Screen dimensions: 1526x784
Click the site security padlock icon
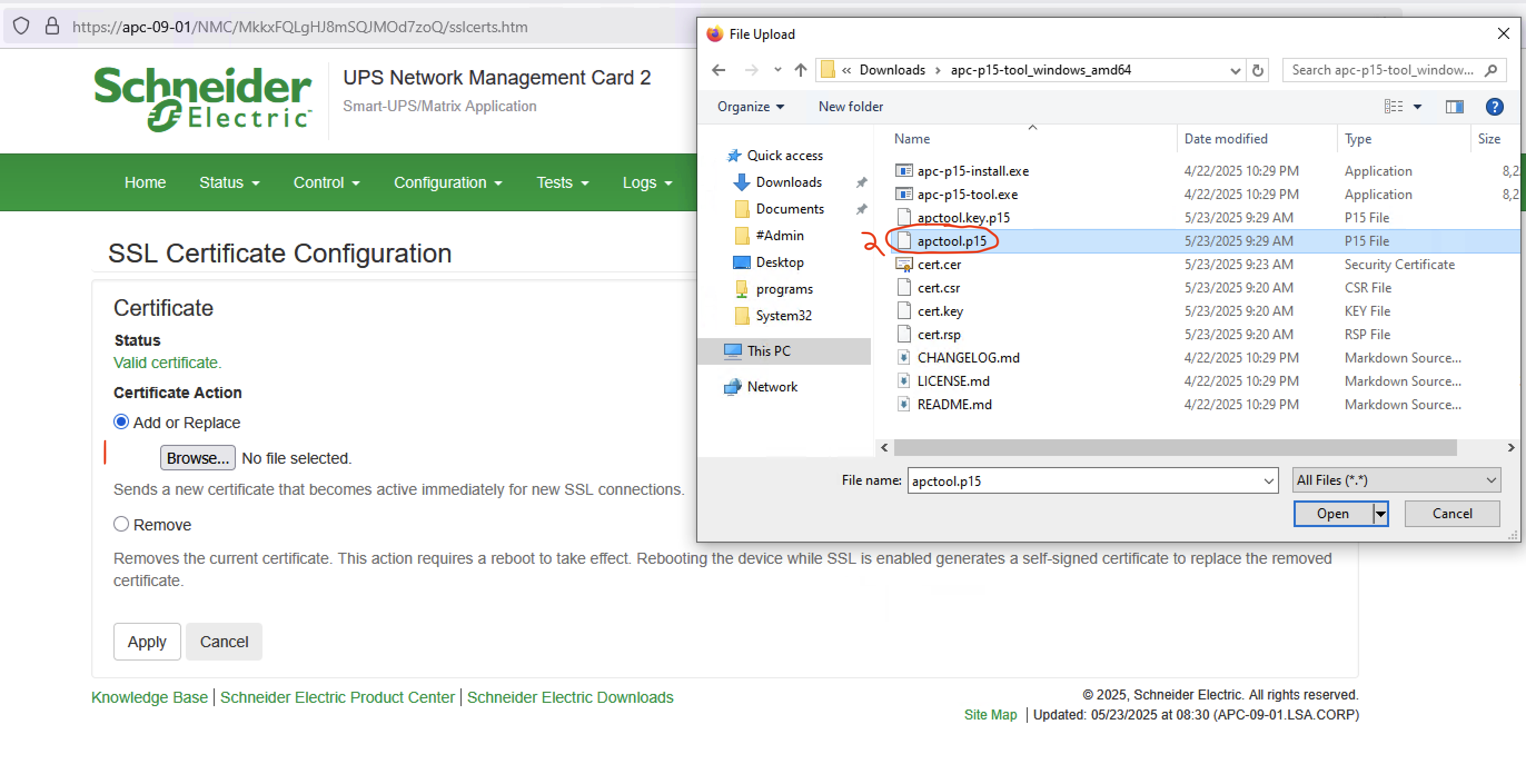tap(52, 26)
